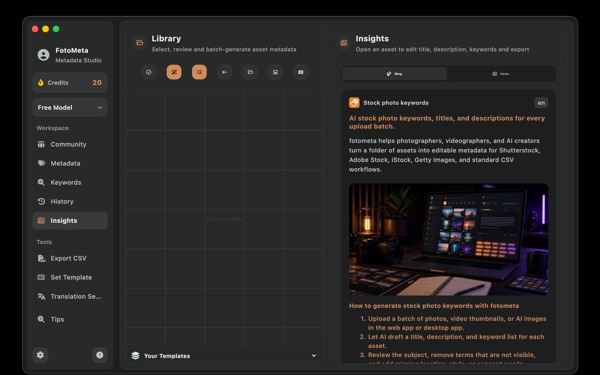Click the image filter icon in Library toolbar

(275, 72)
